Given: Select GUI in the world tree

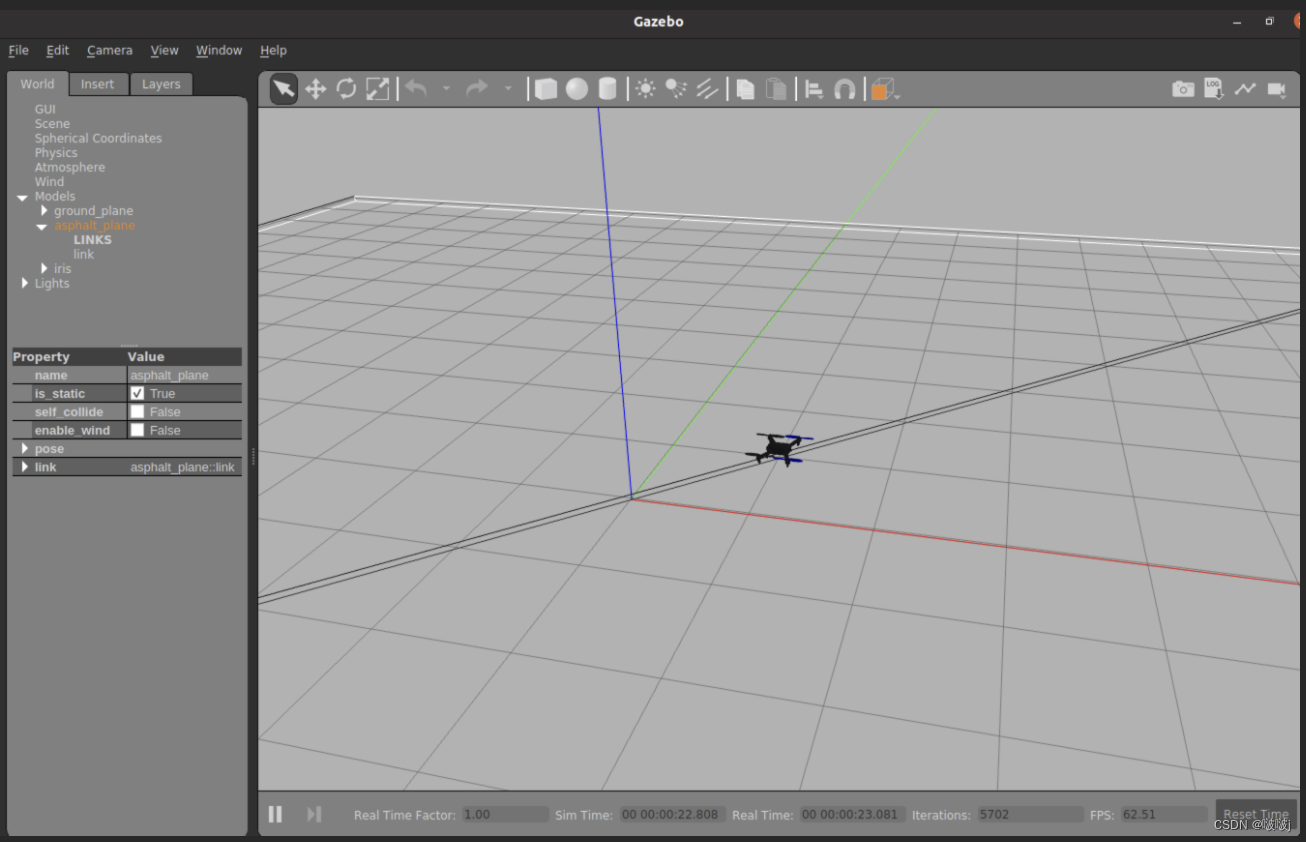Looking at the screenshot, I should pyautogui.click(x=45, y=109).
